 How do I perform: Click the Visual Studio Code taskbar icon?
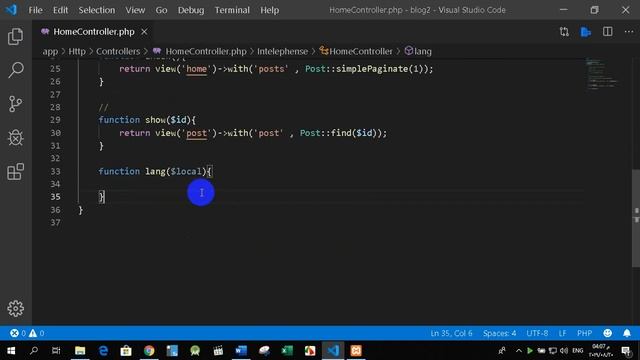point(333,351)
